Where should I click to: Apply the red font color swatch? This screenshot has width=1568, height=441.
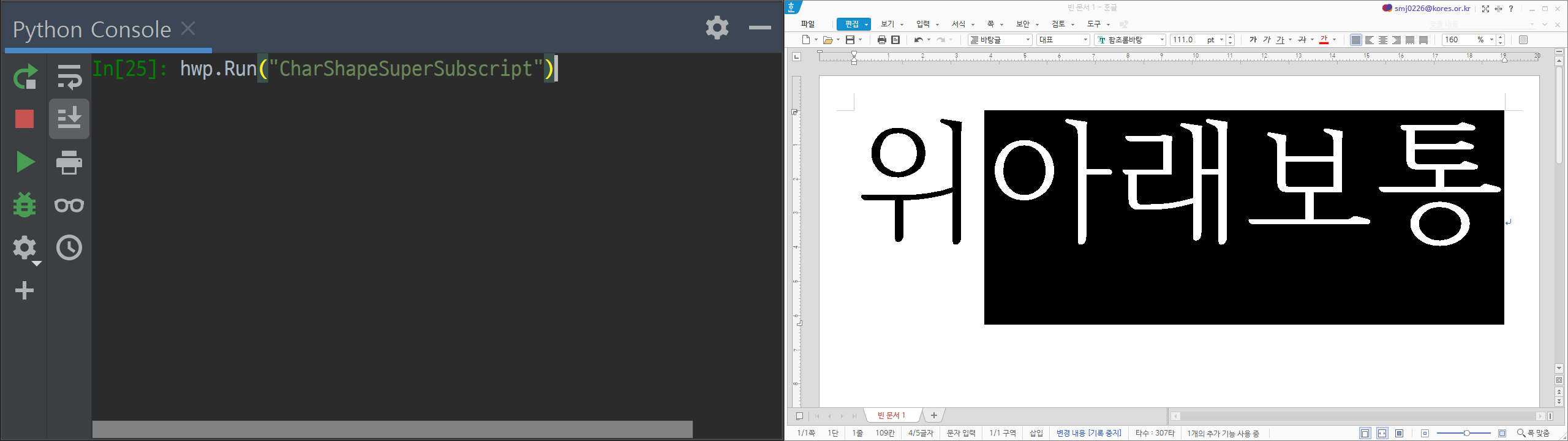[1324, 40]
